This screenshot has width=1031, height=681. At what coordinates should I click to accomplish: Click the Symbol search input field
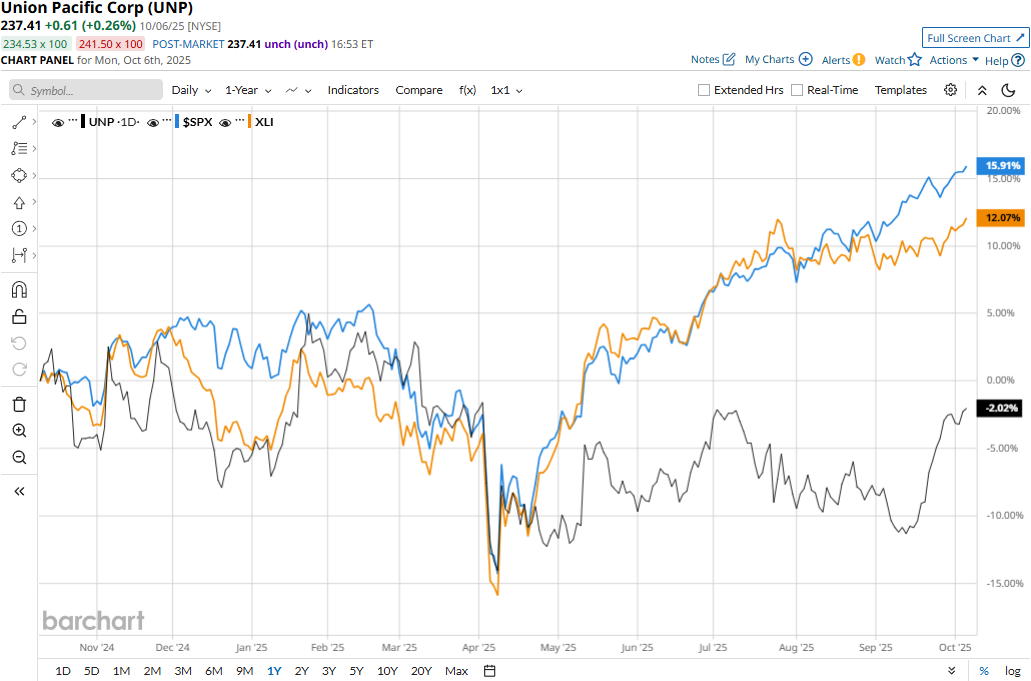coord(86,90)
